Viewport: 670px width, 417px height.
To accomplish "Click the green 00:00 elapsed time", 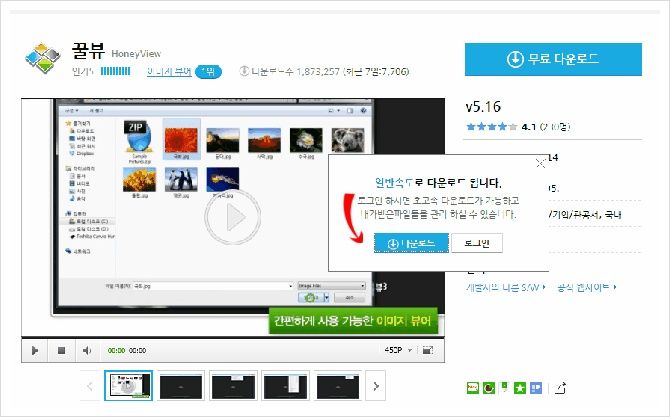I will tap(116, 350).
